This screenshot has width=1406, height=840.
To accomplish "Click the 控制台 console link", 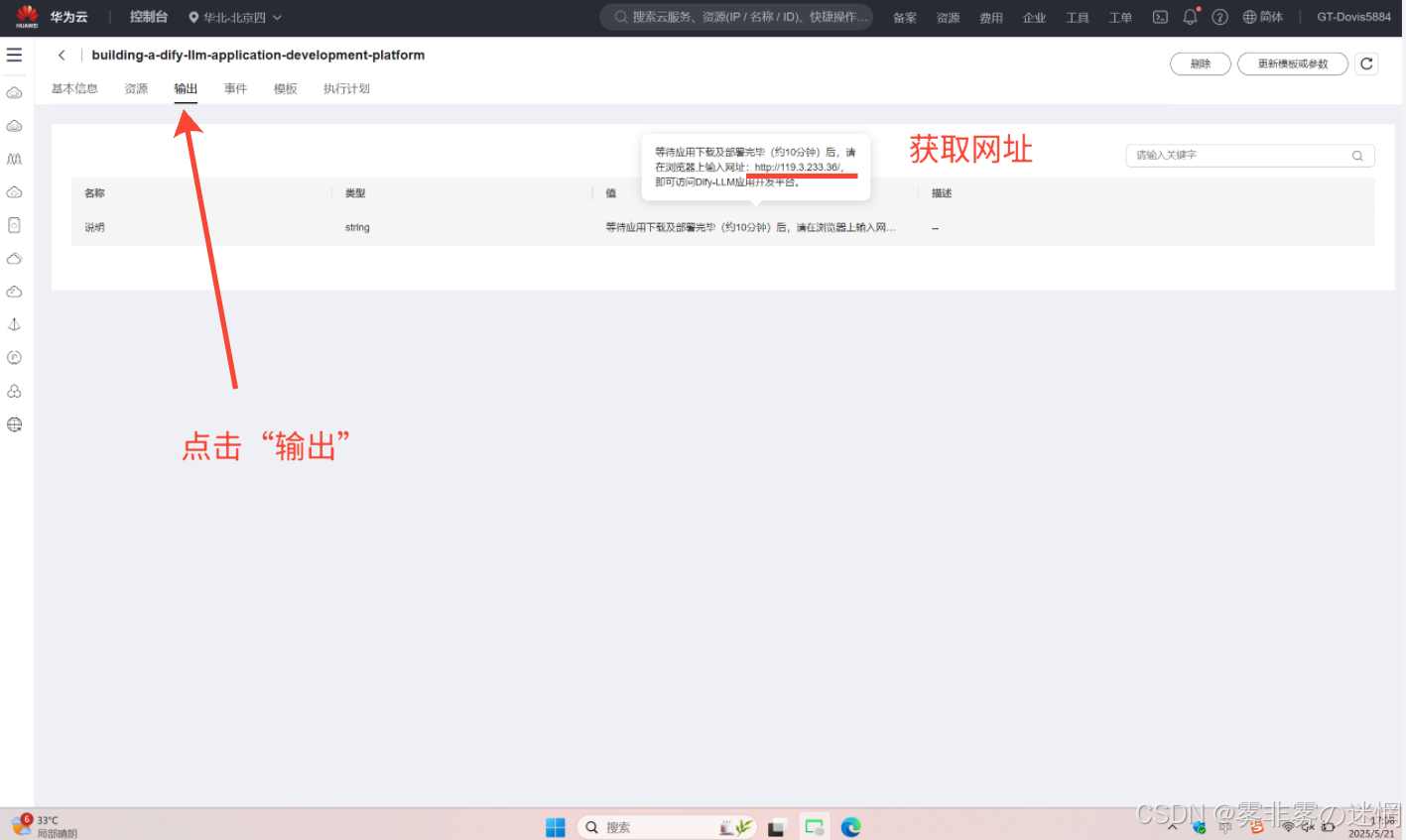I will 149,17.
